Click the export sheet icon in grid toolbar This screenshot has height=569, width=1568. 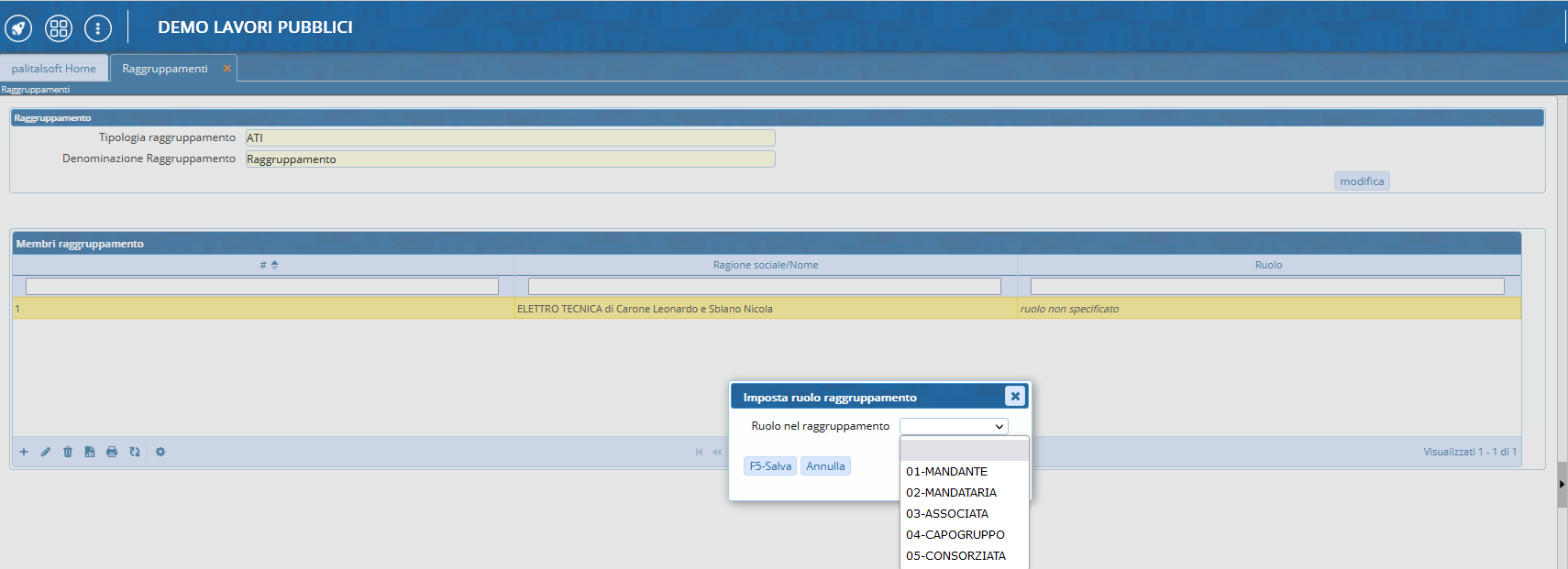point(90,452)
